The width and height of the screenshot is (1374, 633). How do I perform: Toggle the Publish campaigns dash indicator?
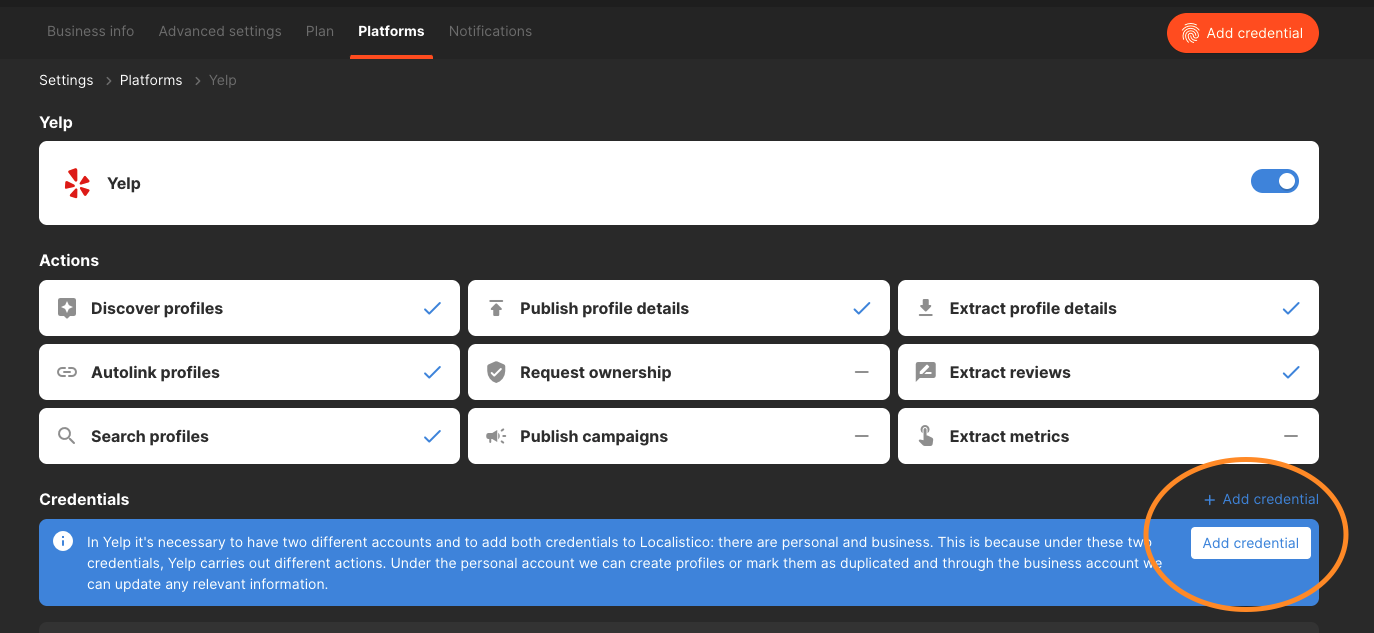coord(862,436)
